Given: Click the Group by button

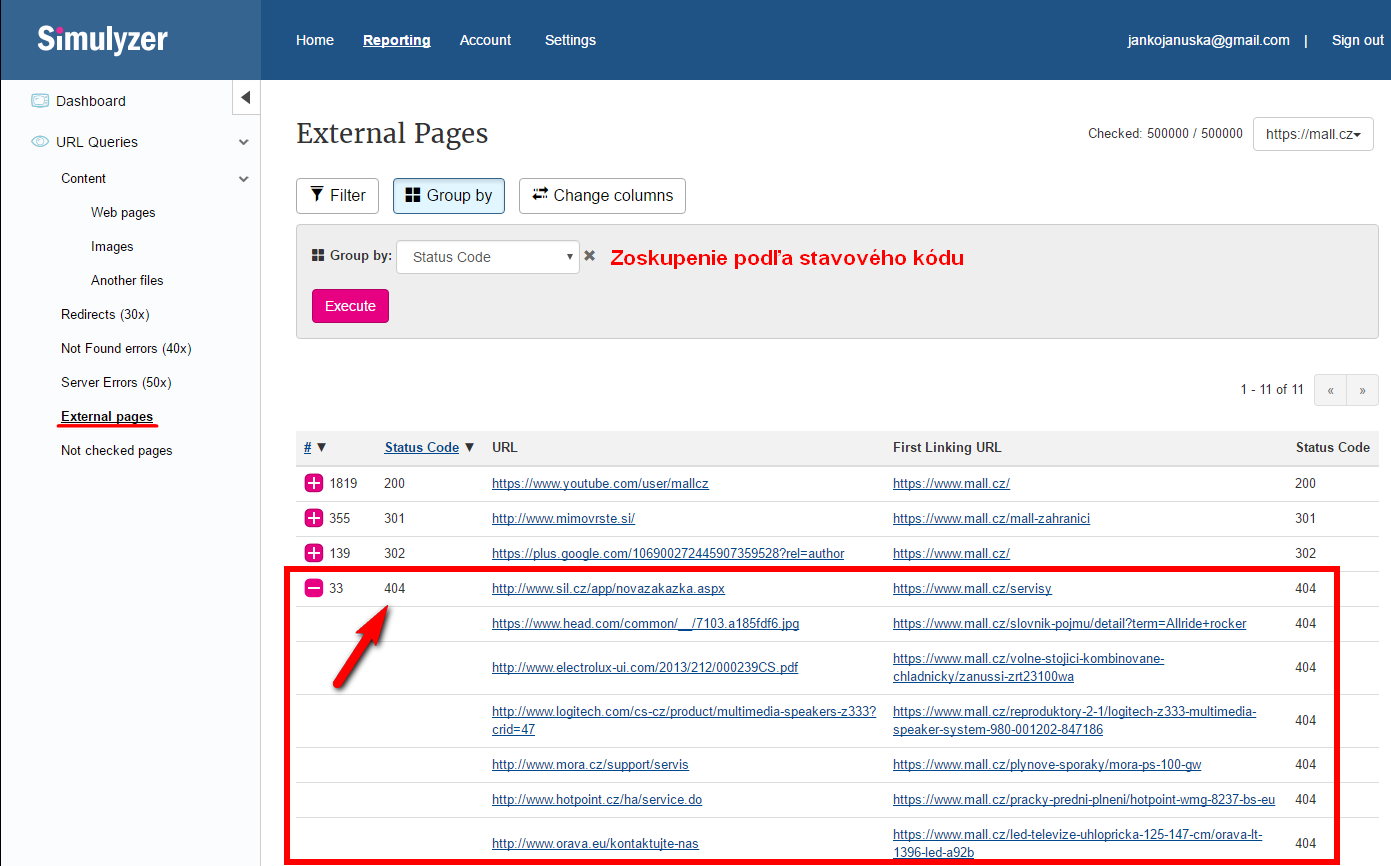Looking at the screenshot, I should pyautogui.click(x=449, y=195).
